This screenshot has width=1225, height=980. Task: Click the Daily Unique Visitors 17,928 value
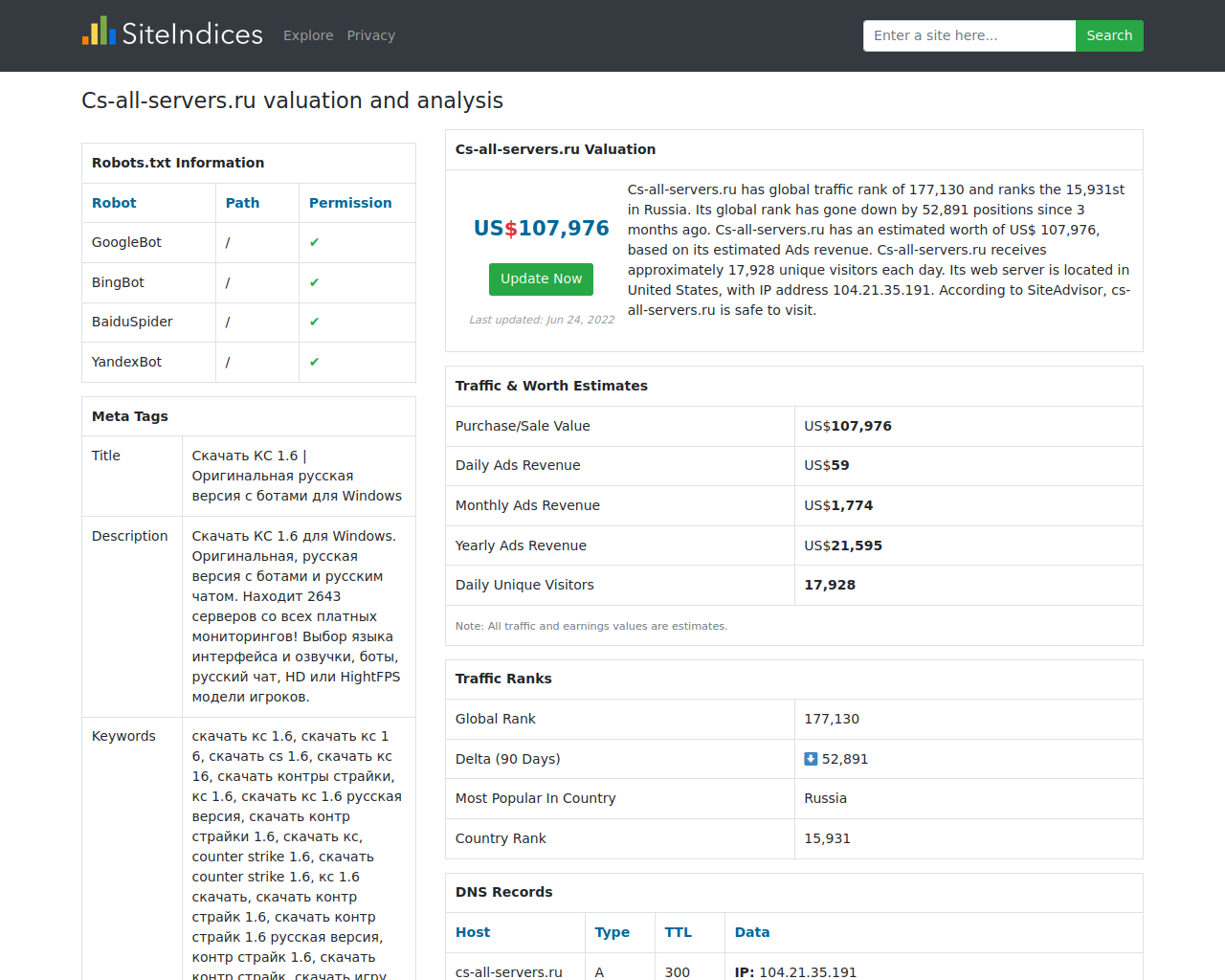(830, 585)
